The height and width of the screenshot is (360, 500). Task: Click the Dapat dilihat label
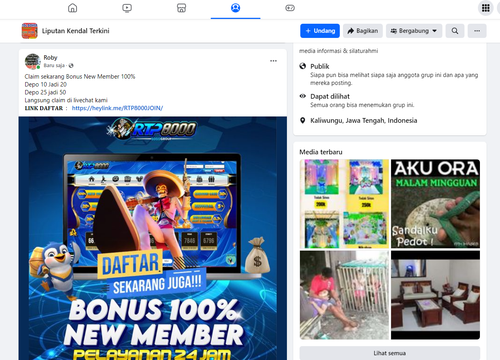330,96
